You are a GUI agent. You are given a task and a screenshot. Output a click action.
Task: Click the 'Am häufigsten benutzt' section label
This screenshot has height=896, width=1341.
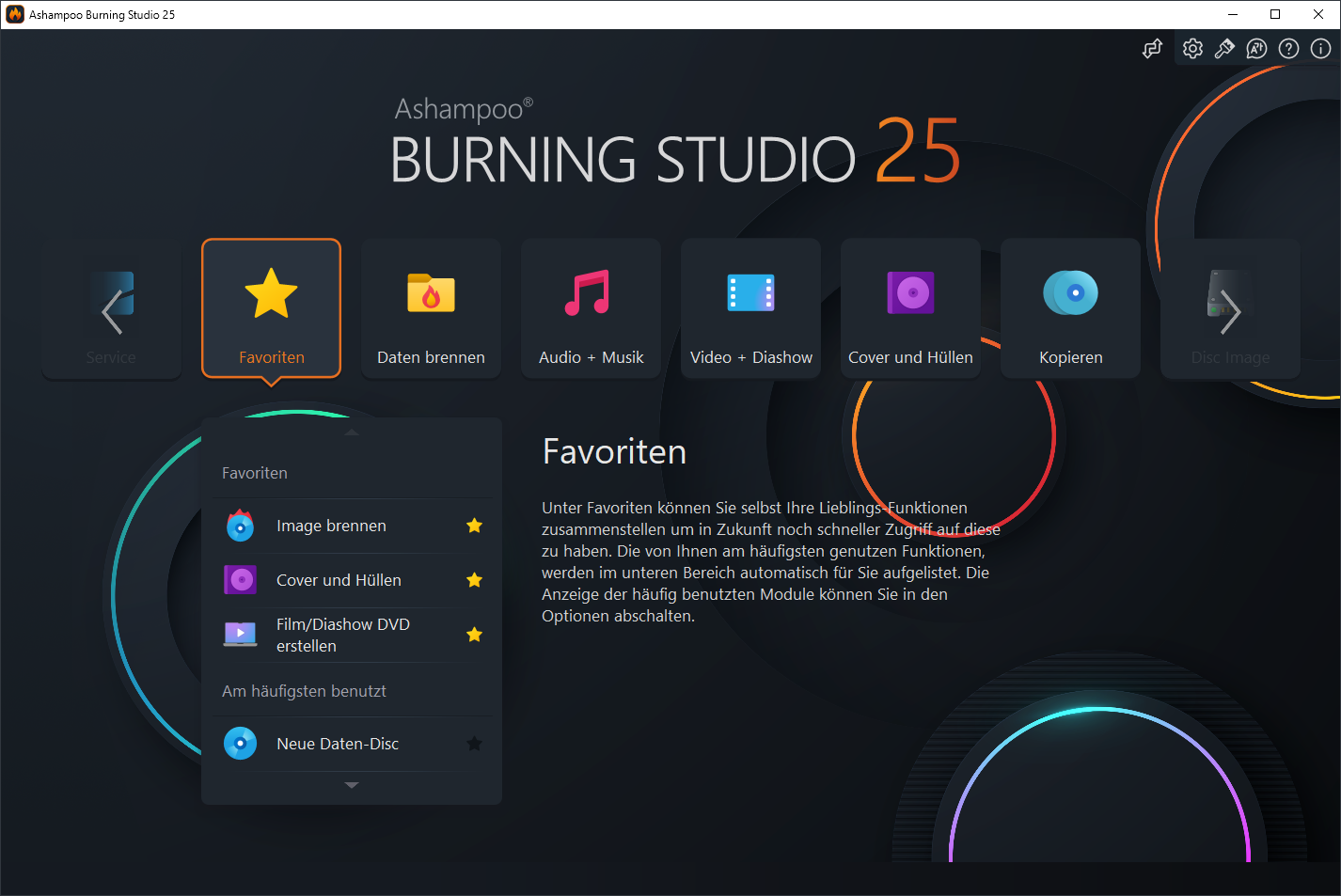click(304, 691)
